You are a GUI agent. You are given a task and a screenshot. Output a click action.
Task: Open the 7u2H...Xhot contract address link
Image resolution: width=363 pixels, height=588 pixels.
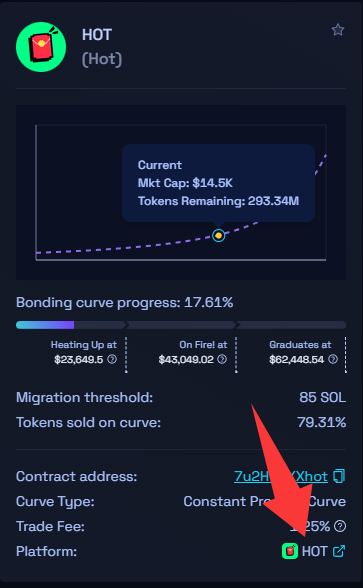[281, 476]
